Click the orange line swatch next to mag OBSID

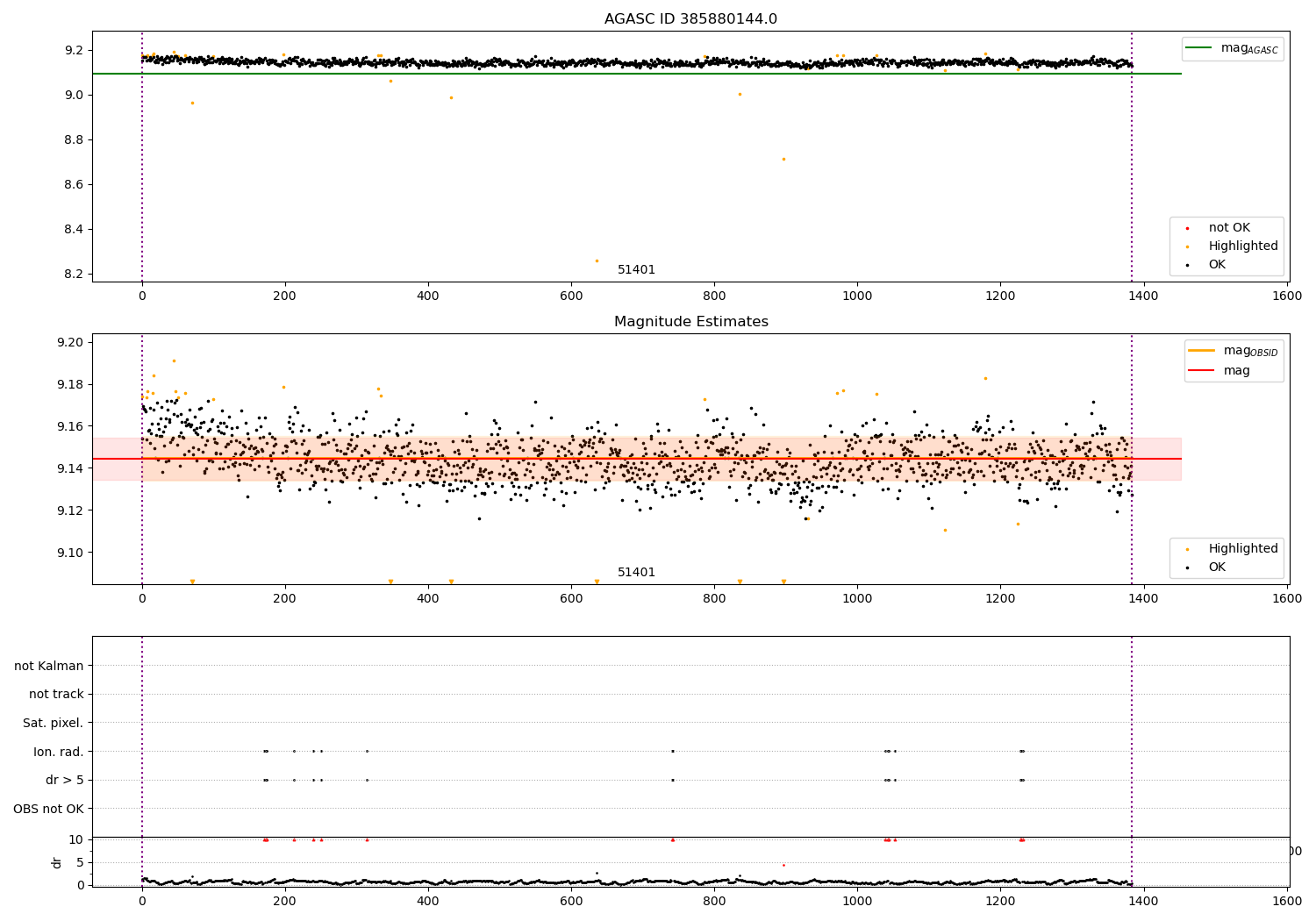(x=1201, y=351)
